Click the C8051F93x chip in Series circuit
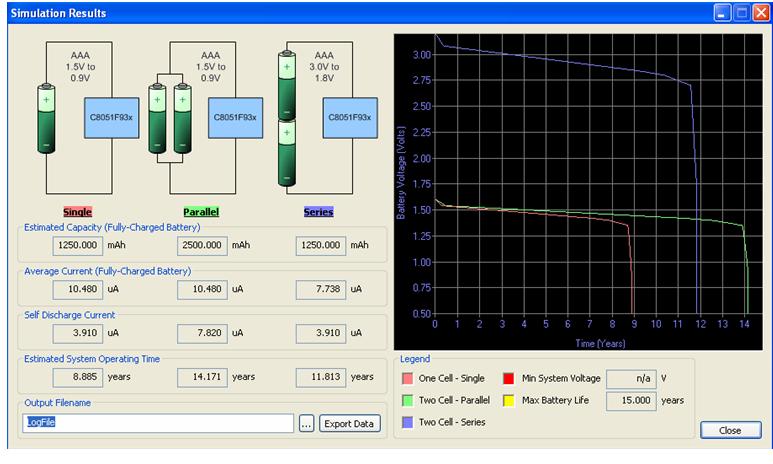The image size is (773, 464). [x=349, y=118]
